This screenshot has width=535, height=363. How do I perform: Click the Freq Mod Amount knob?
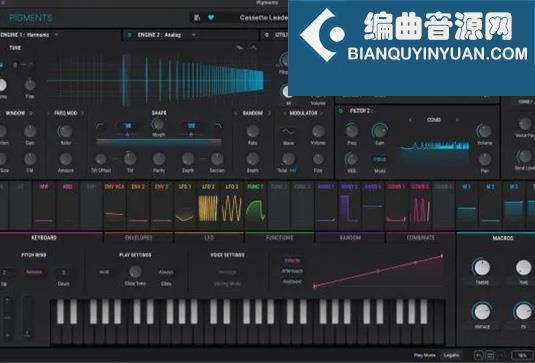(x=66, y=159)
